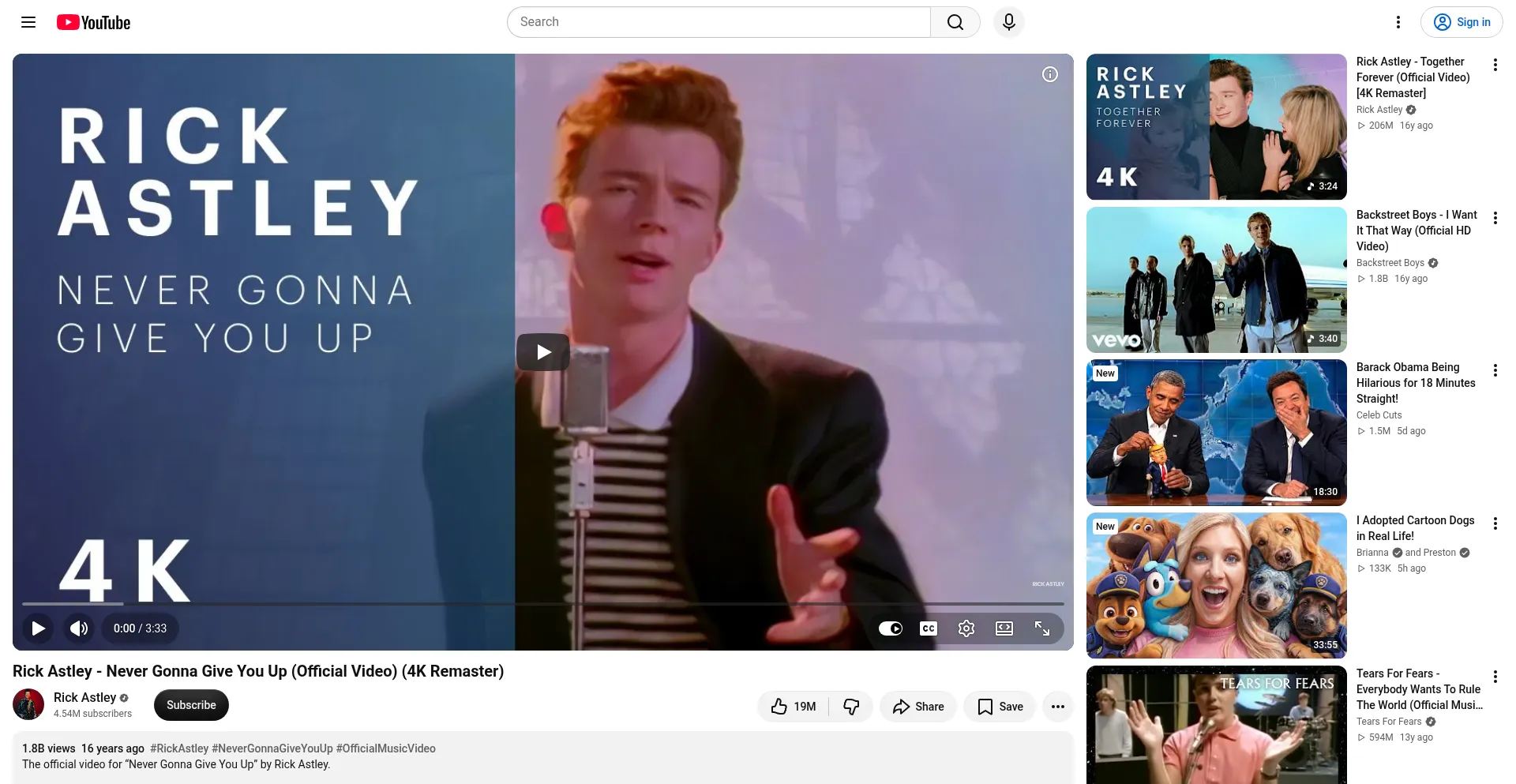Viewport: 1516px width, 784px height.
Task: Open Together Forever video thumbnail
Action: point(1217,126)
